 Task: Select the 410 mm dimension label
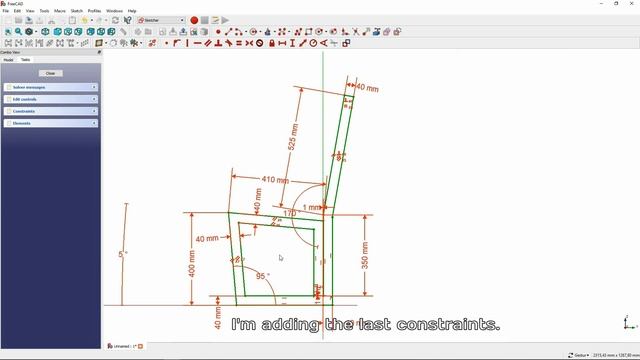pos(275,180)
